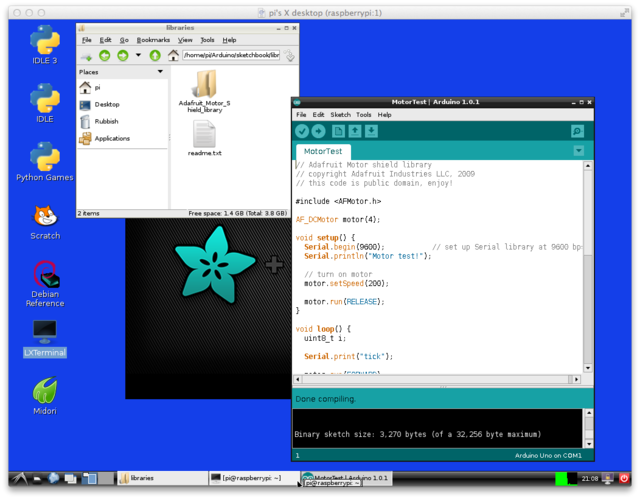Select the MotorTest sketch tab

(x=322, y=151)
